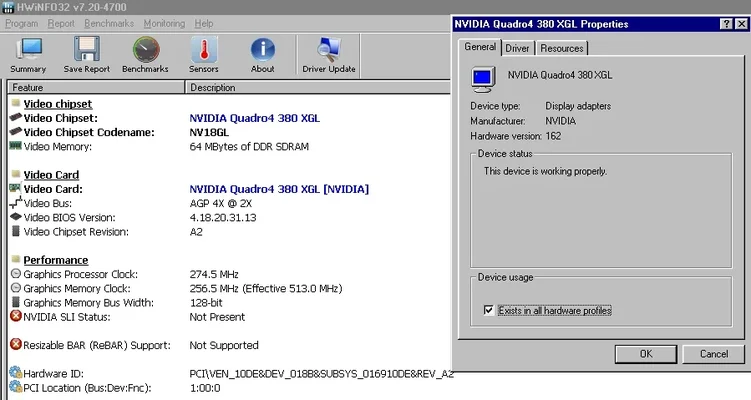The width and height of the screenshot is (751, 400).
Task: Click Cancel in the Properties dialog
Action: (x=714, y=354)
